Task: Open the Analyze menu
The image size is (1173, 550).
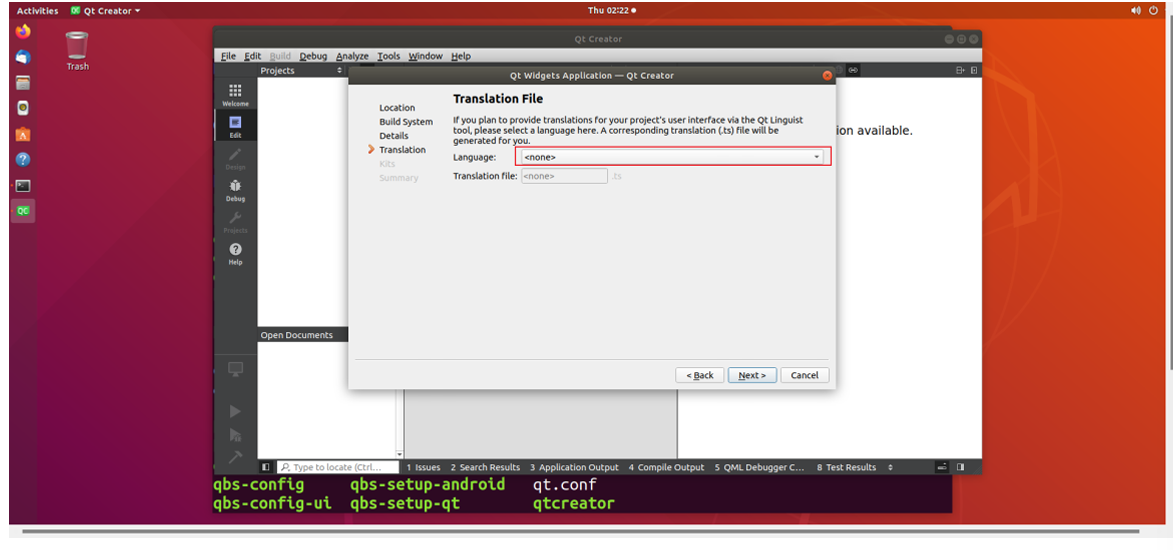Action: click(352, 56)
